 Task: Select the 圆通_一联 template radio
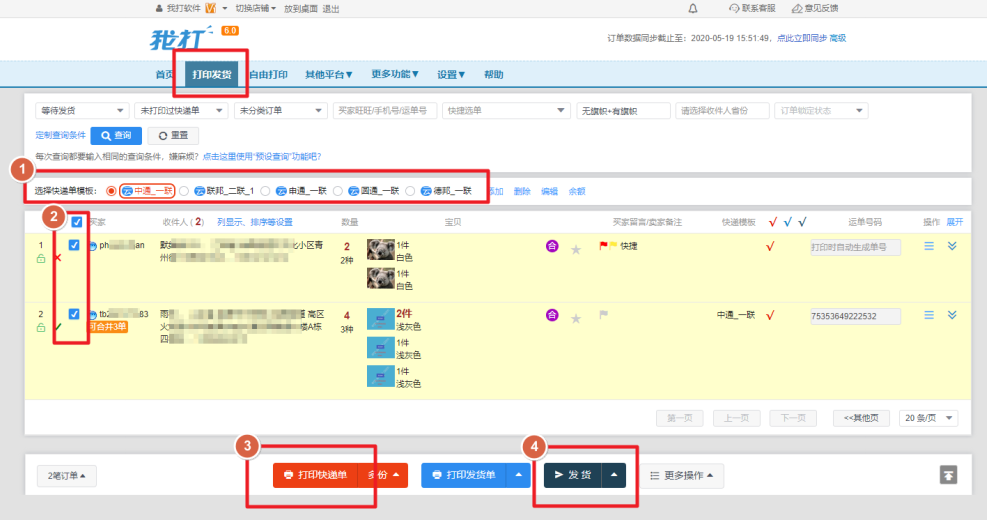tap(338, 191)
